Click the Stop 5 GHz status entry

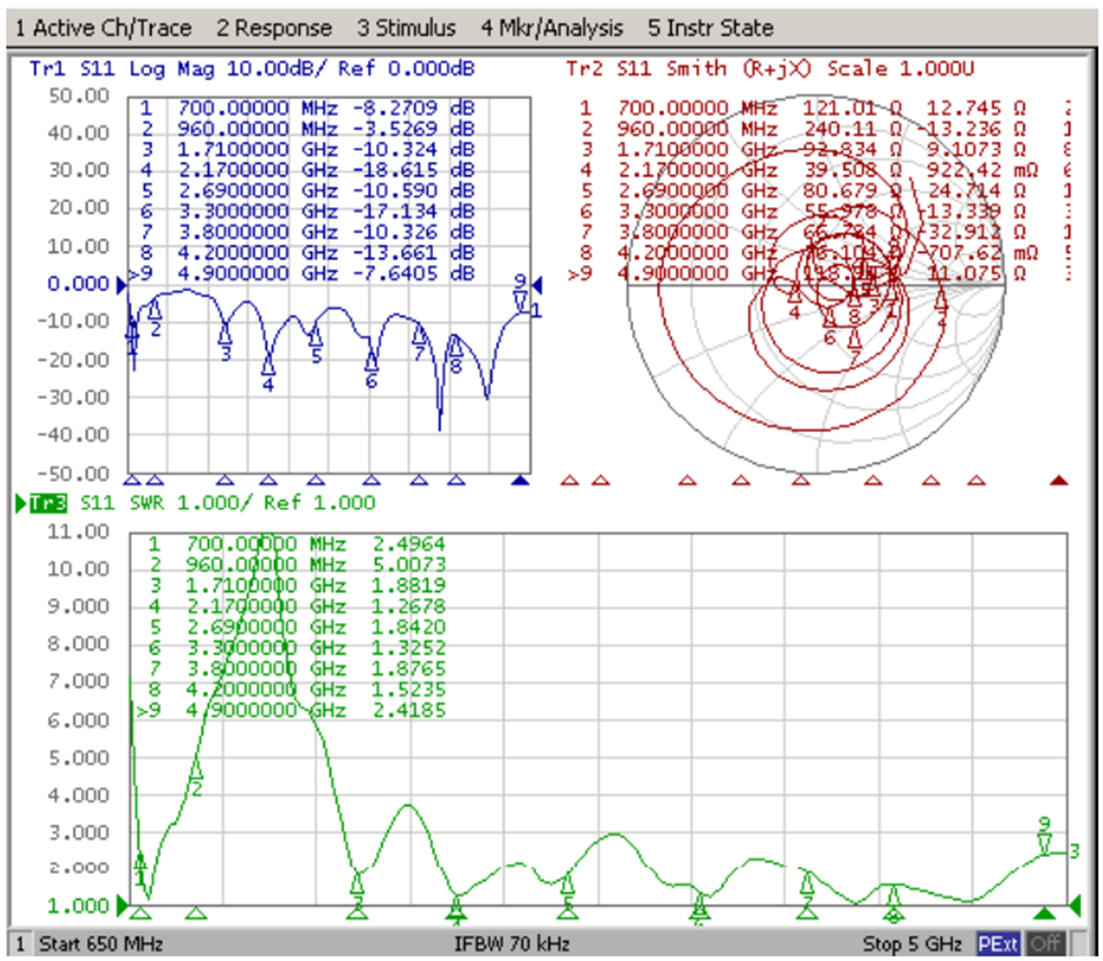(912, 943)
